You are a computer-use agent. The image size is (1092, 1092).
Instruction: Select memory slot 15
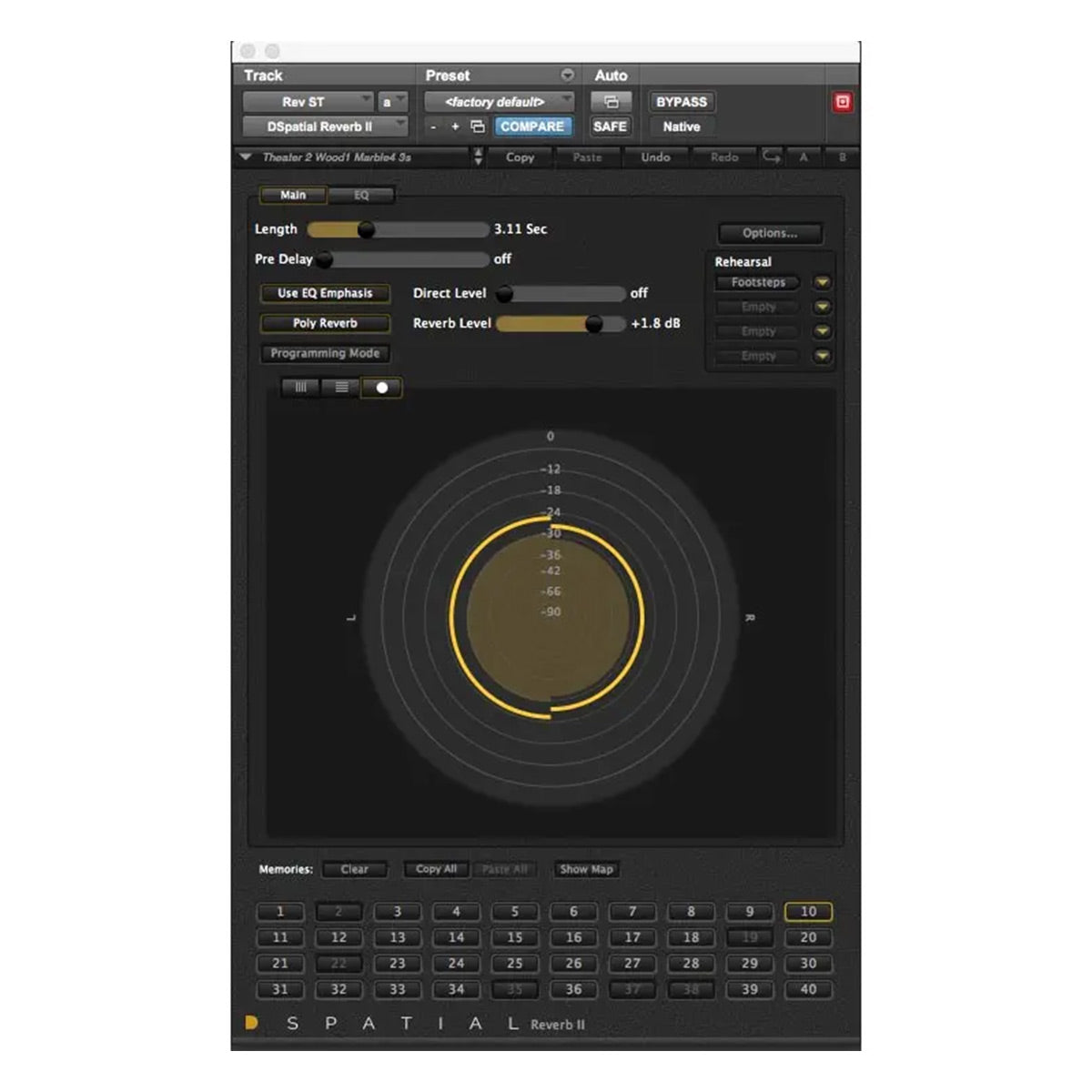[515, 937]
